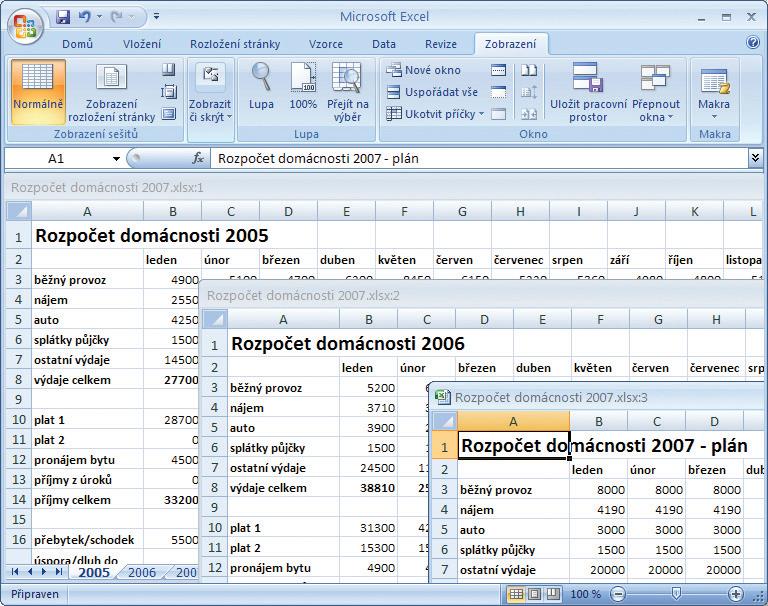Zoom with Přejít na výběr
This screenshot has height=606, width=768.
(x=347, y=92)
